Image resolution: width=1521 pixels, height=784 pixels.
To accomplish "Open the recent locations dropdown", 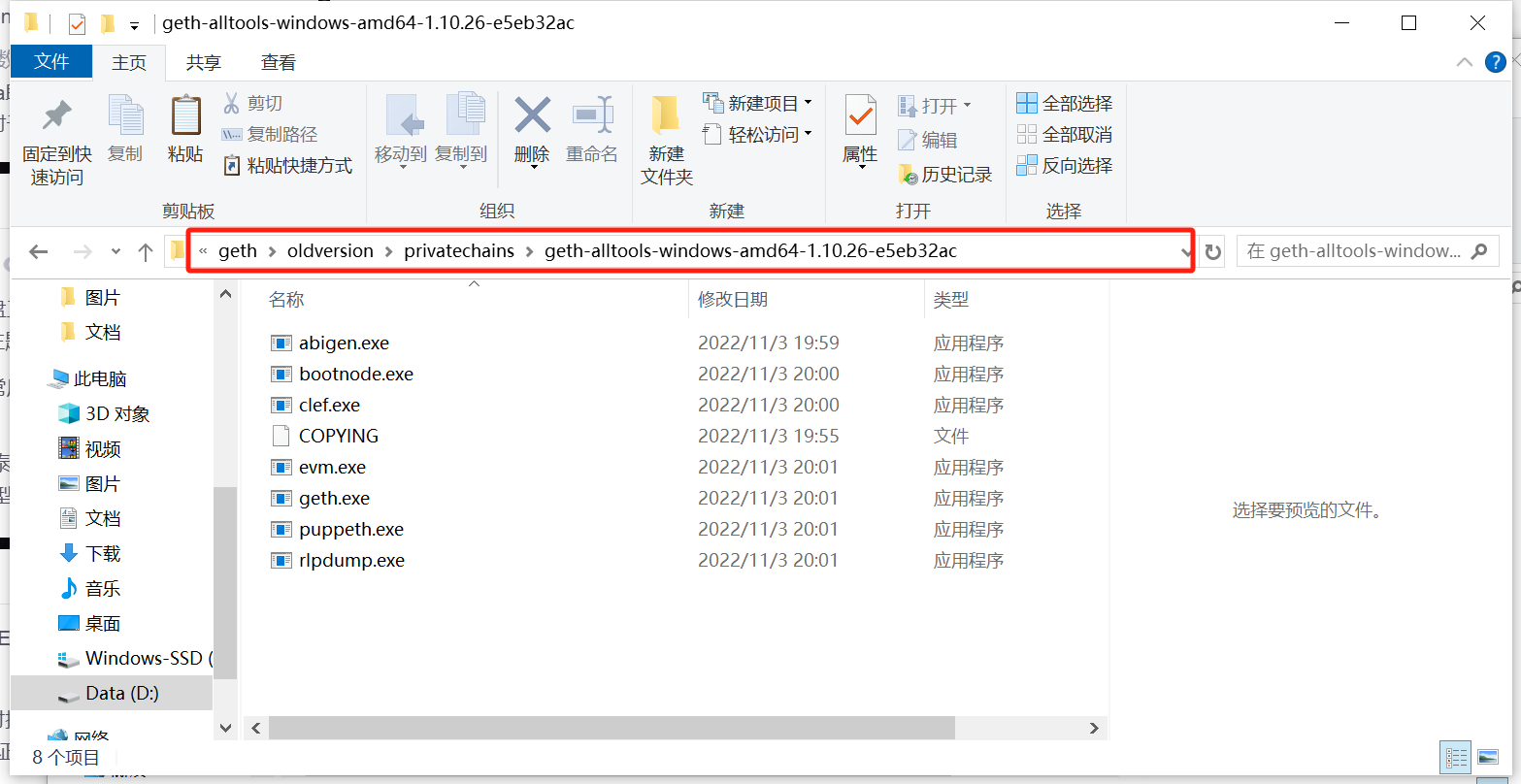I will pyautogui.click(x=116, y=251).
